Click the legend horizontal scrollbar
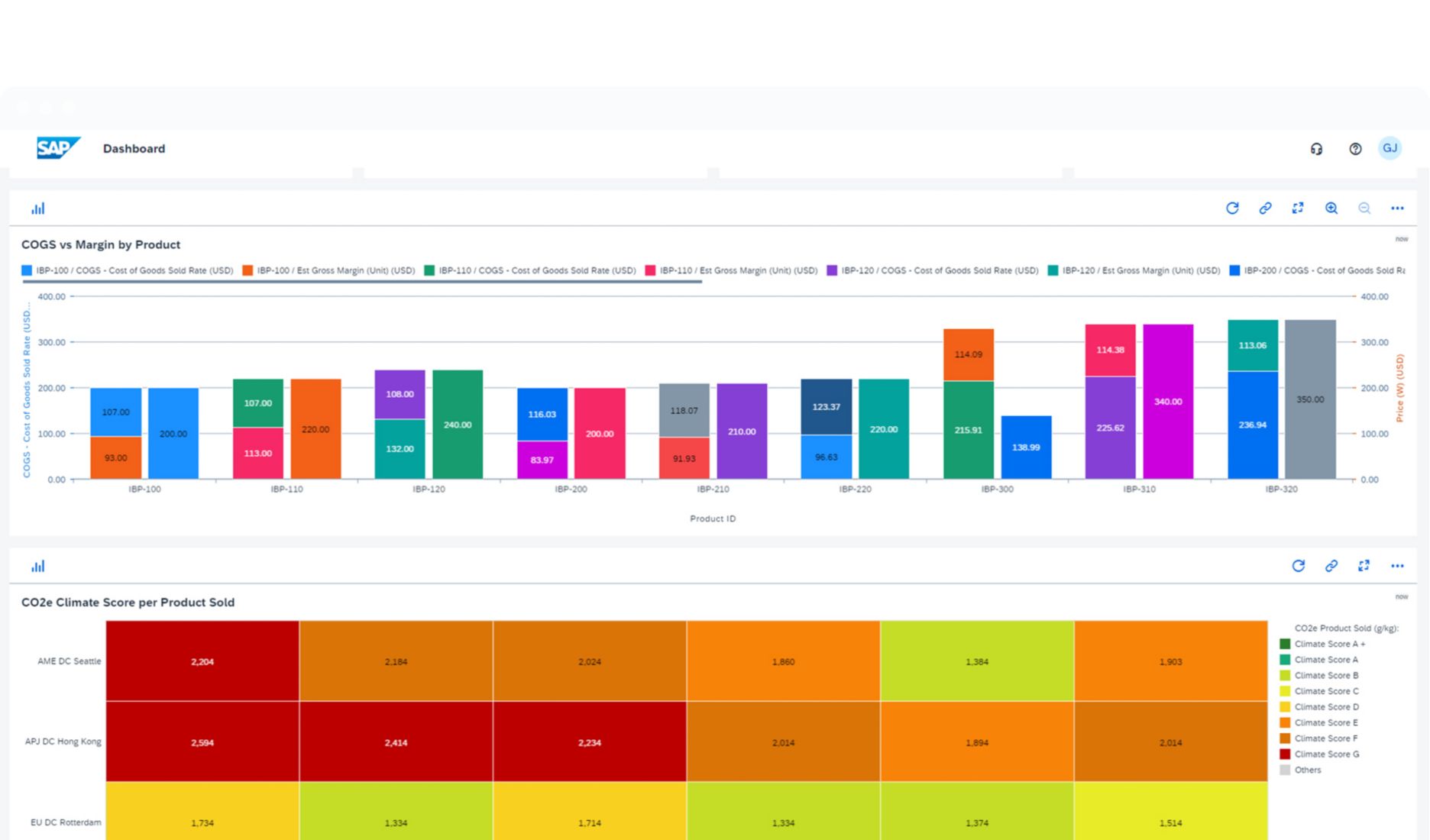This screenshot has height=840, width=1430. coord(362,282)
